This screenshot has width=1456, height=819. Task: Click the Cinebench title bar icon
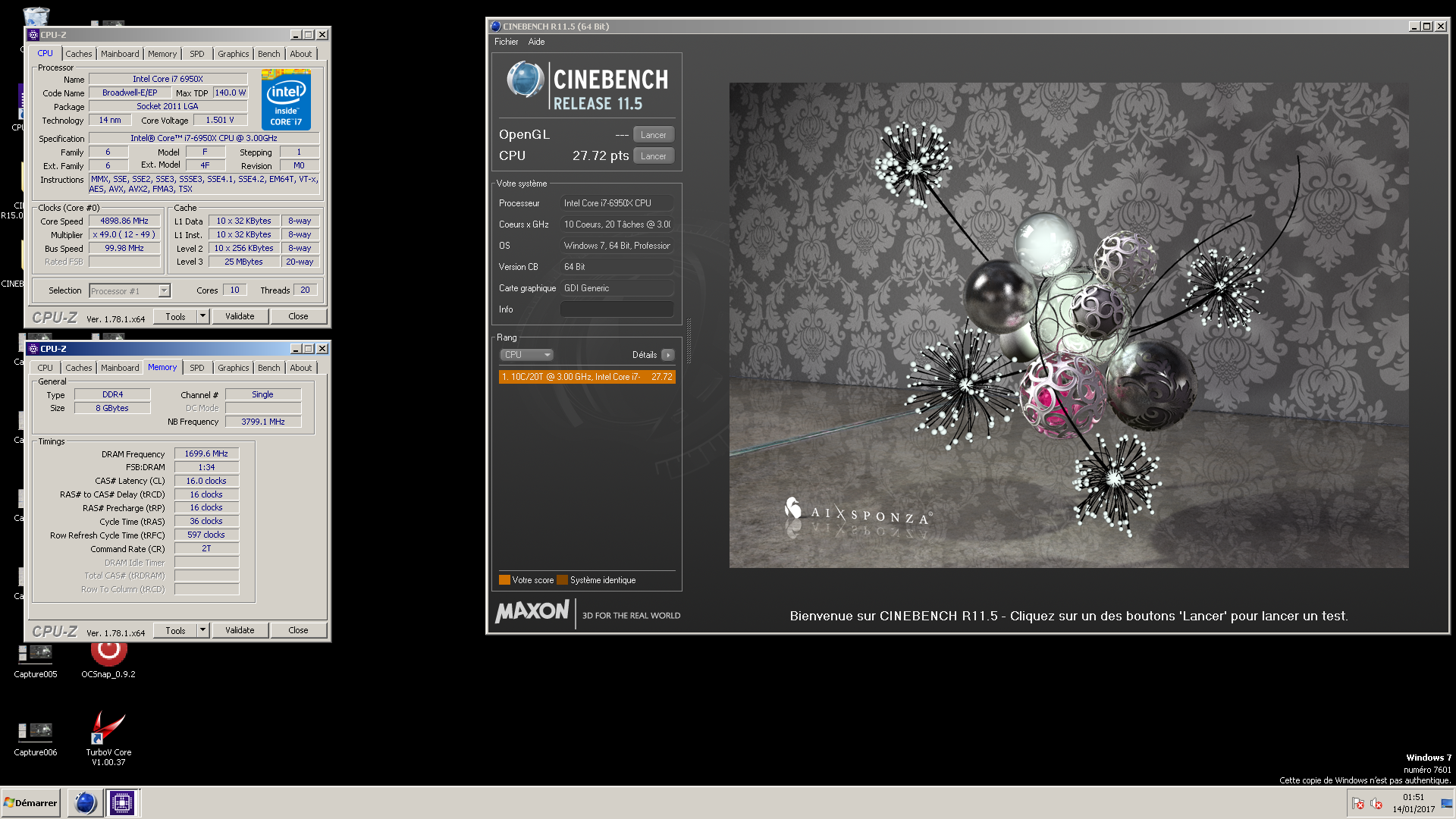point(495,27)
